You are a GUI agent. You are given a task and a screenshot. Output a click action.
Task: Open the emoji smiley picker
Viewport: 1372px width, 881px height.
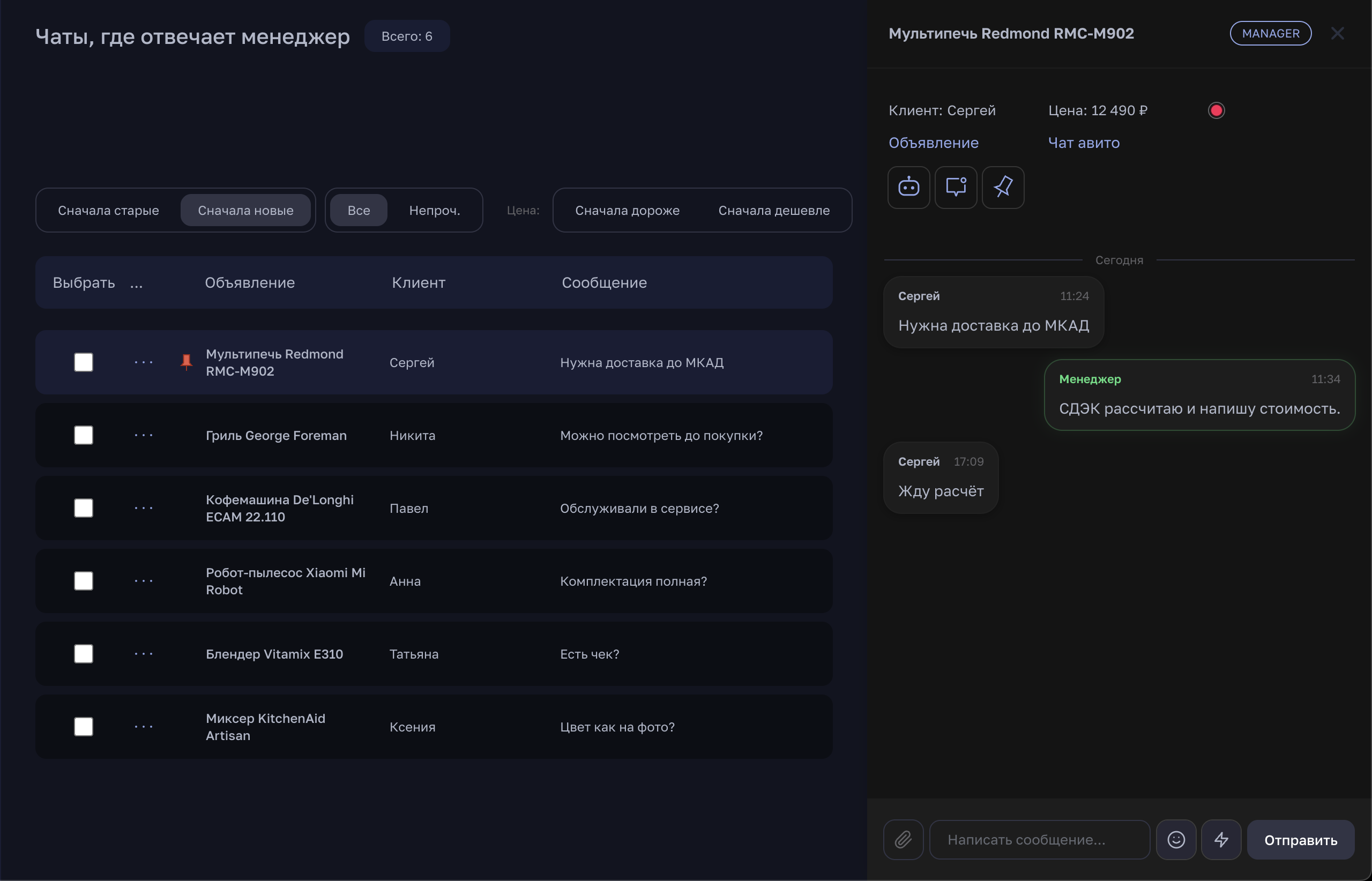(x=1176, y=839)
